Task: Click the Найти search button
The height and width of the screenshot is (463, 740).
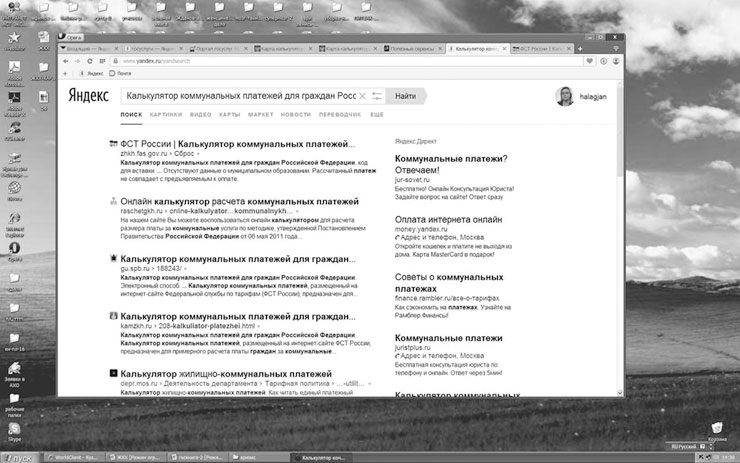Action: [x=406, y=97]
